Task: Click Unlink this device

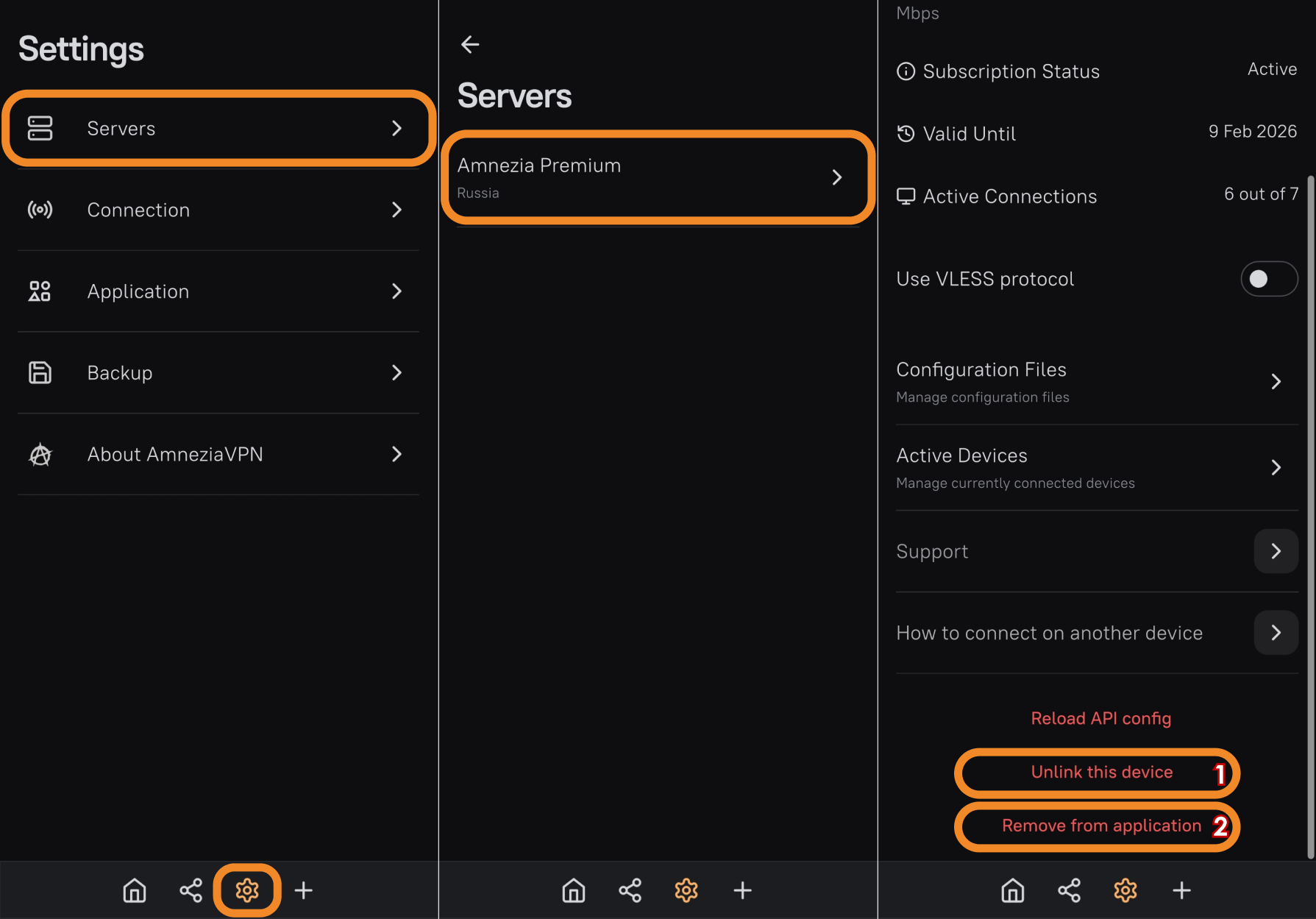Action: (x=1101, y=772)
